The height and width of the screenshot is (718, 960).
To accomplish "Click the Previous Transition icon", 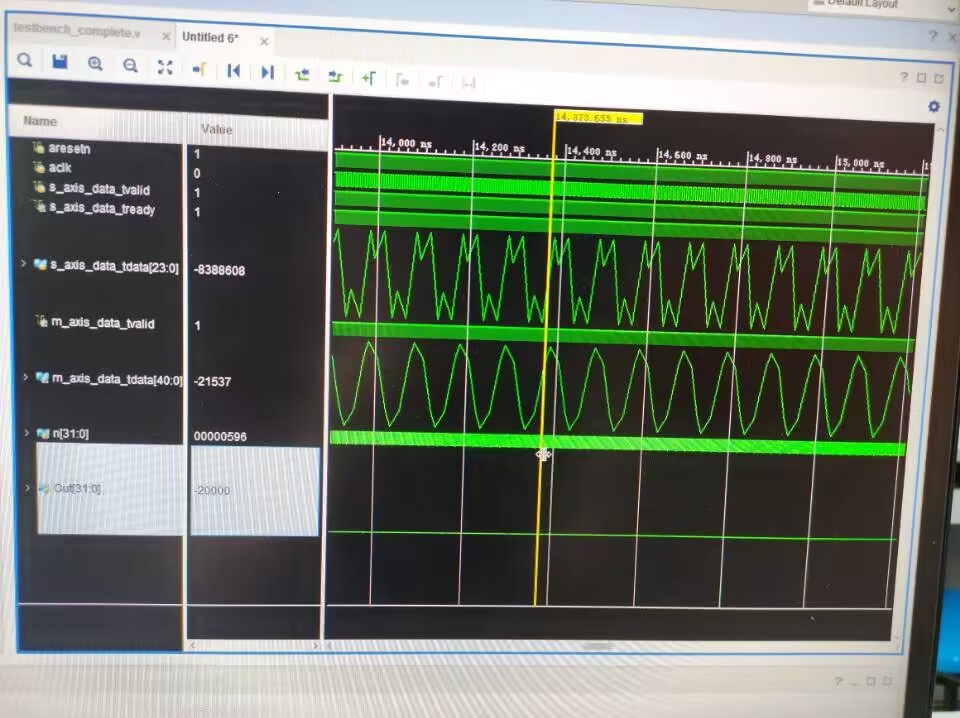I will coord(302,74).
